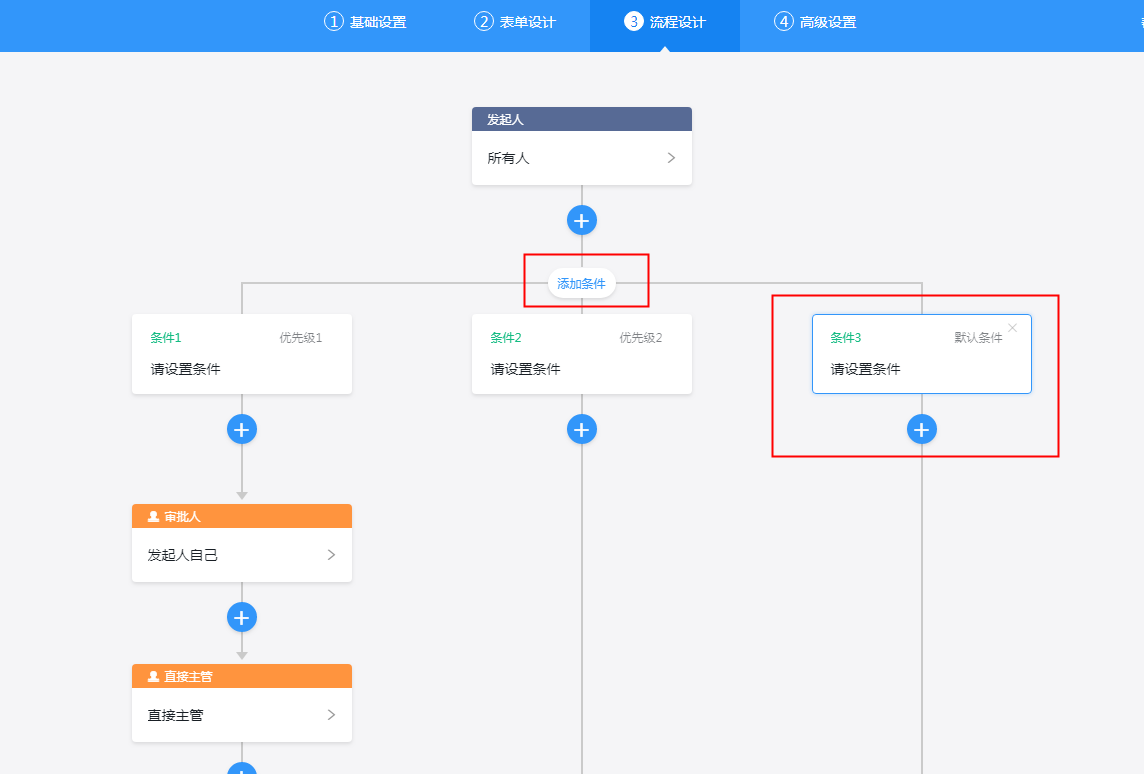Add a node under 条件2 card
The width and height of the screenshot is (1144, 774).
[x=581, y=429]
